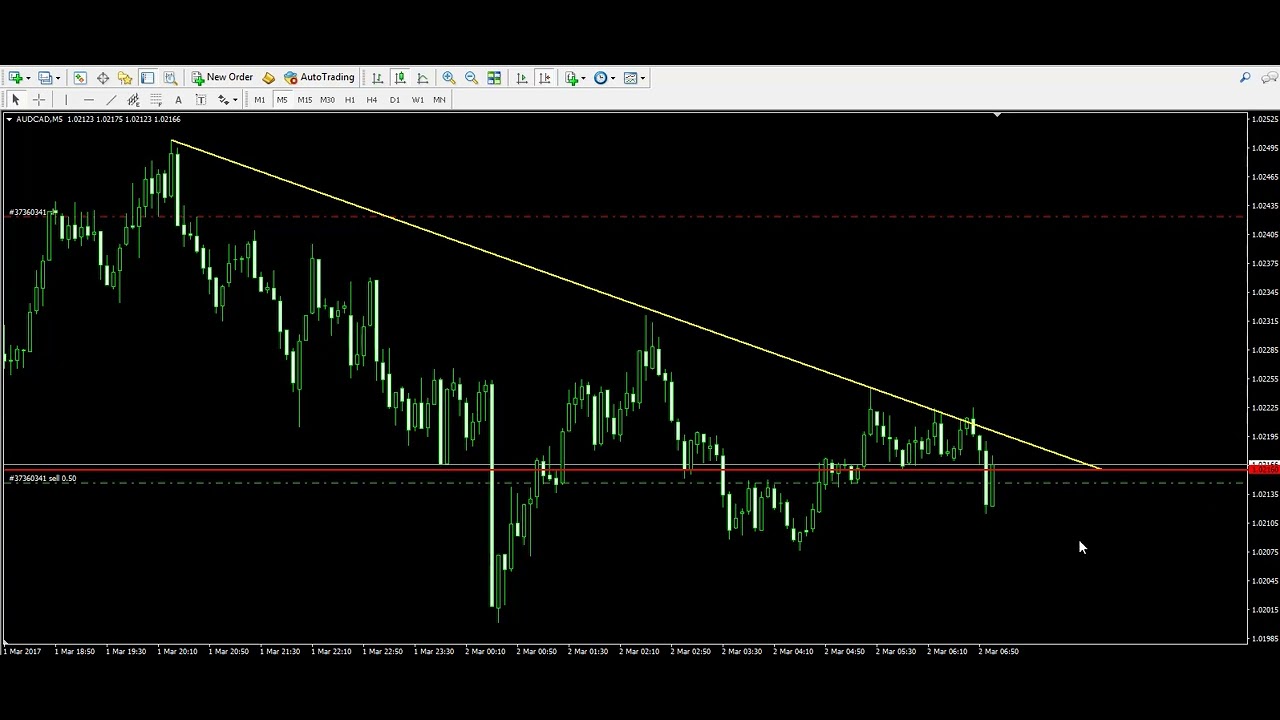
Task: Open the Data Window crosshair icon
Action: coord(103,77)
